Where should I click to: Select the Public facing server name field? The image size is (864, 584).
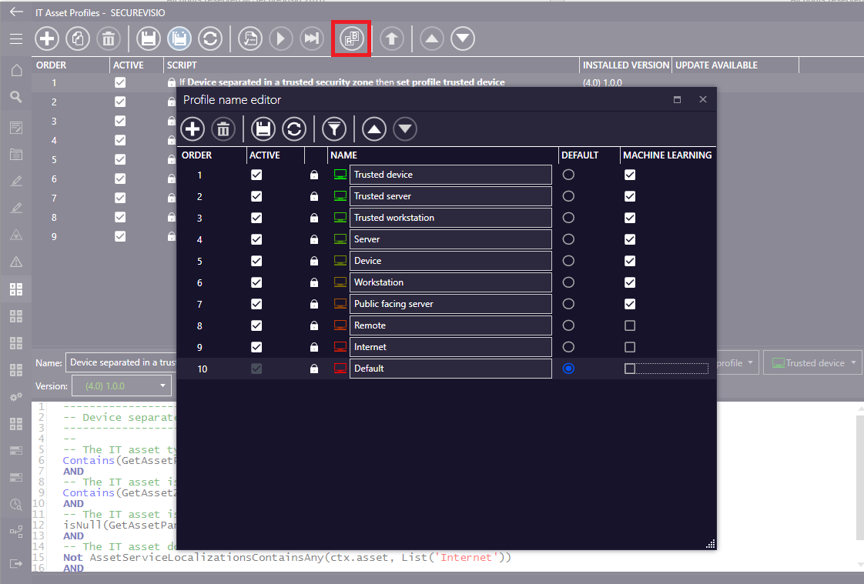click(x=450, y=304)
